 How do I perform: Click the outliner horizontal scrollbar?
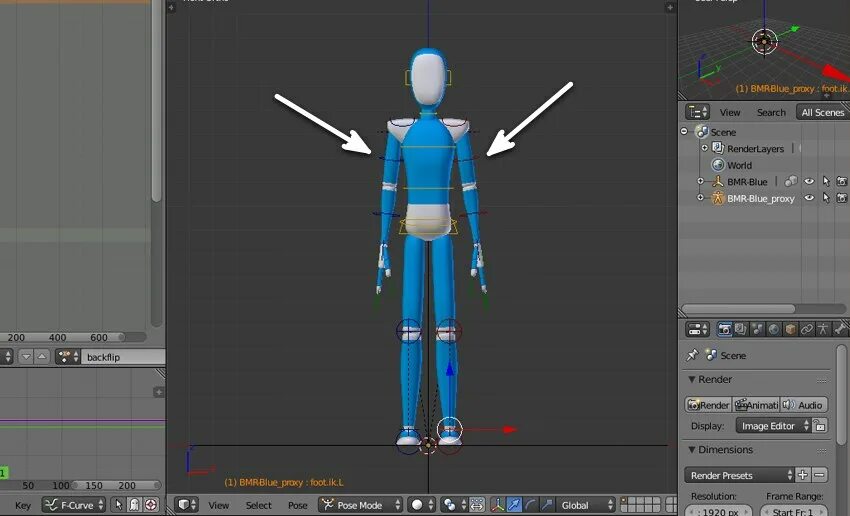pos(738,308)
